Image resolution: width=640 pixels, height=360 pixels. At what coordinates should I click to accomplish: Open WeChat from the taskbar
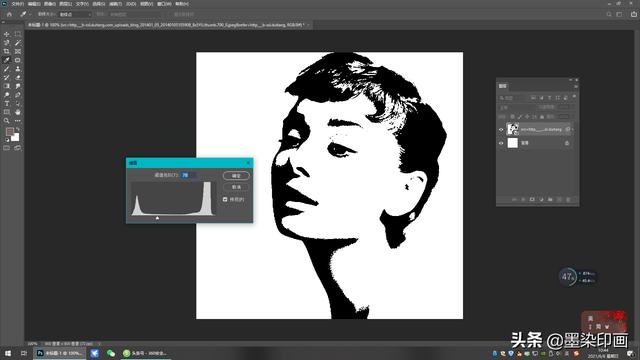(111, 353)
